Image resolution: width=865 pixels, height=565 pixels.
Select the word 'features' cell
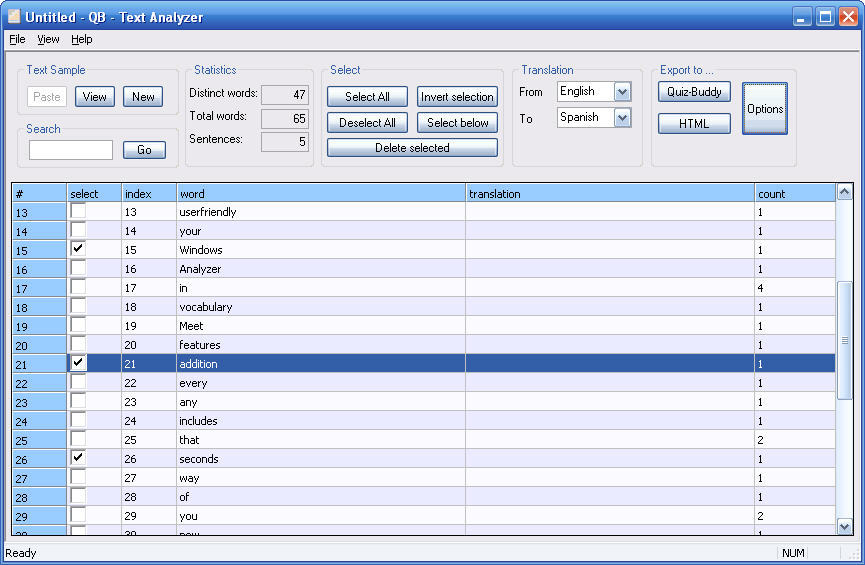(321, 345)
